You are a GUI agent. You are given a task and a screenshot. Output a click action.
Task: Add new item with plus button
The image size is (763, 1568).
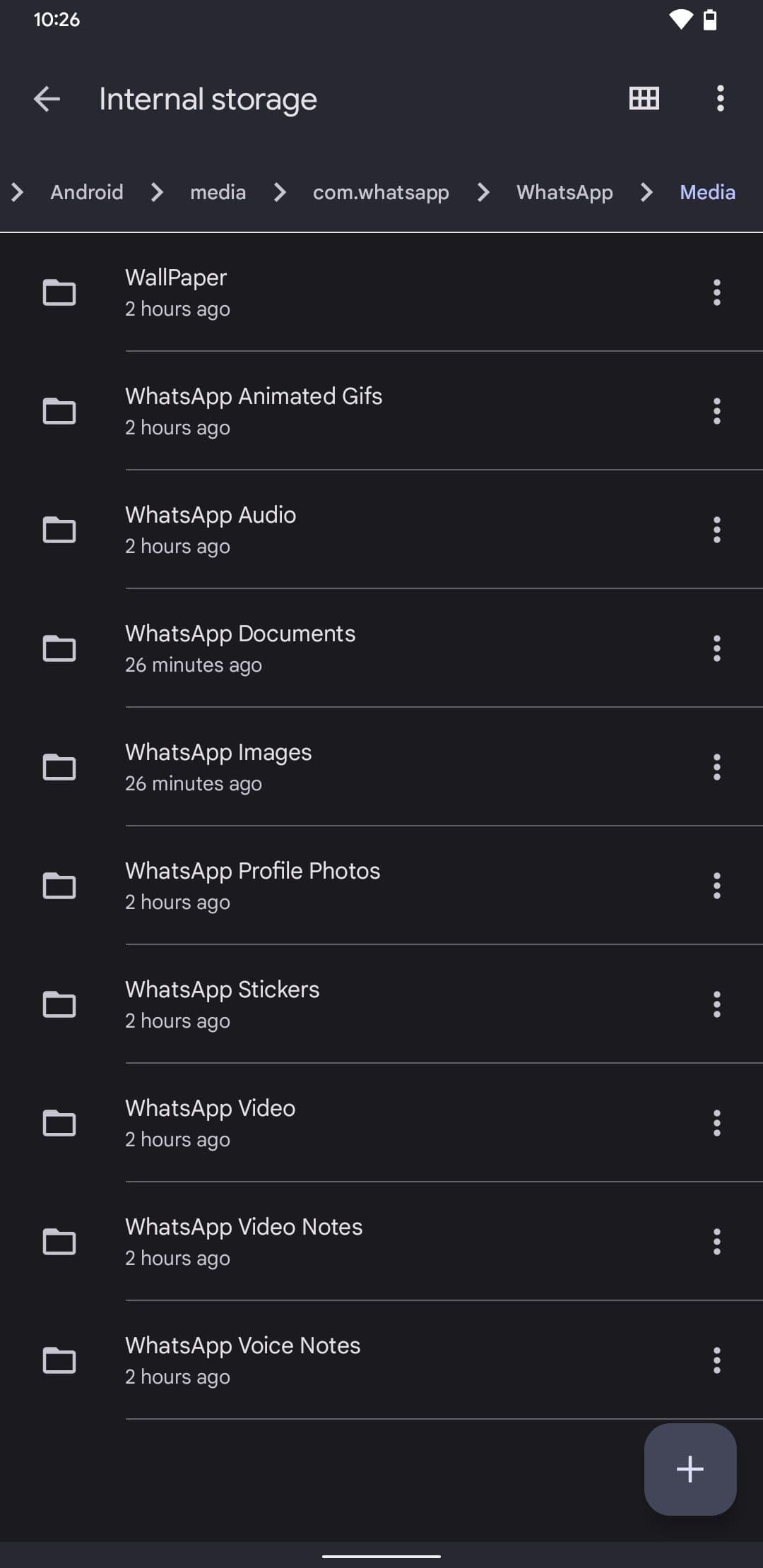pyautogui.click(x=690, y=1468)
